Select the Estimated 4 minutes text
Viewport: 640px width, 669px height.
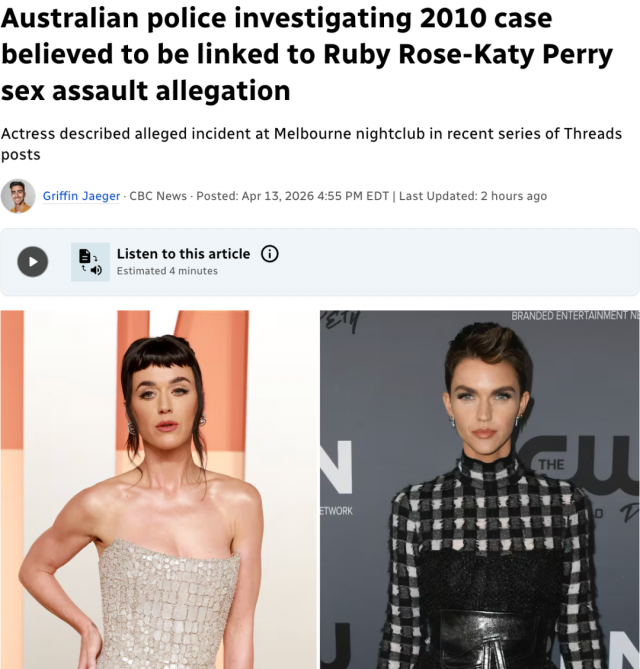pyautogui.click(x=167, y=271)
